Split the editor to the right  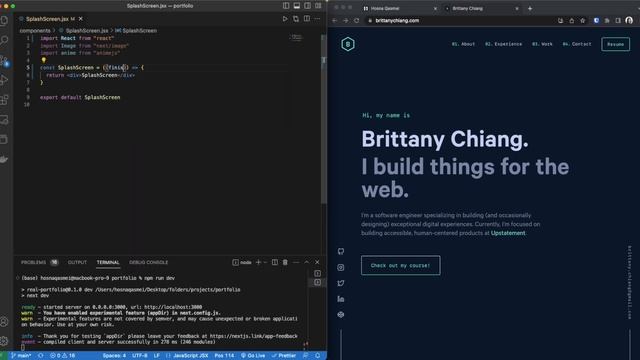coord(307,19)
